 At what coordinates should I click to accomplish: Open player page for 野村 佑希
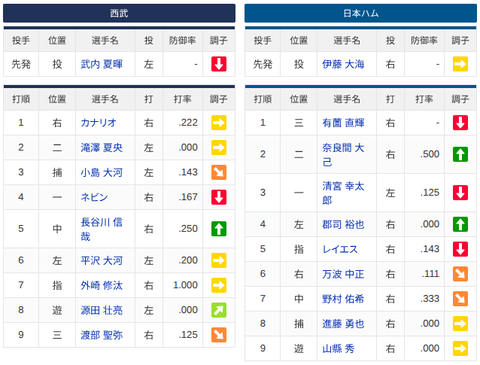point(343,299)
